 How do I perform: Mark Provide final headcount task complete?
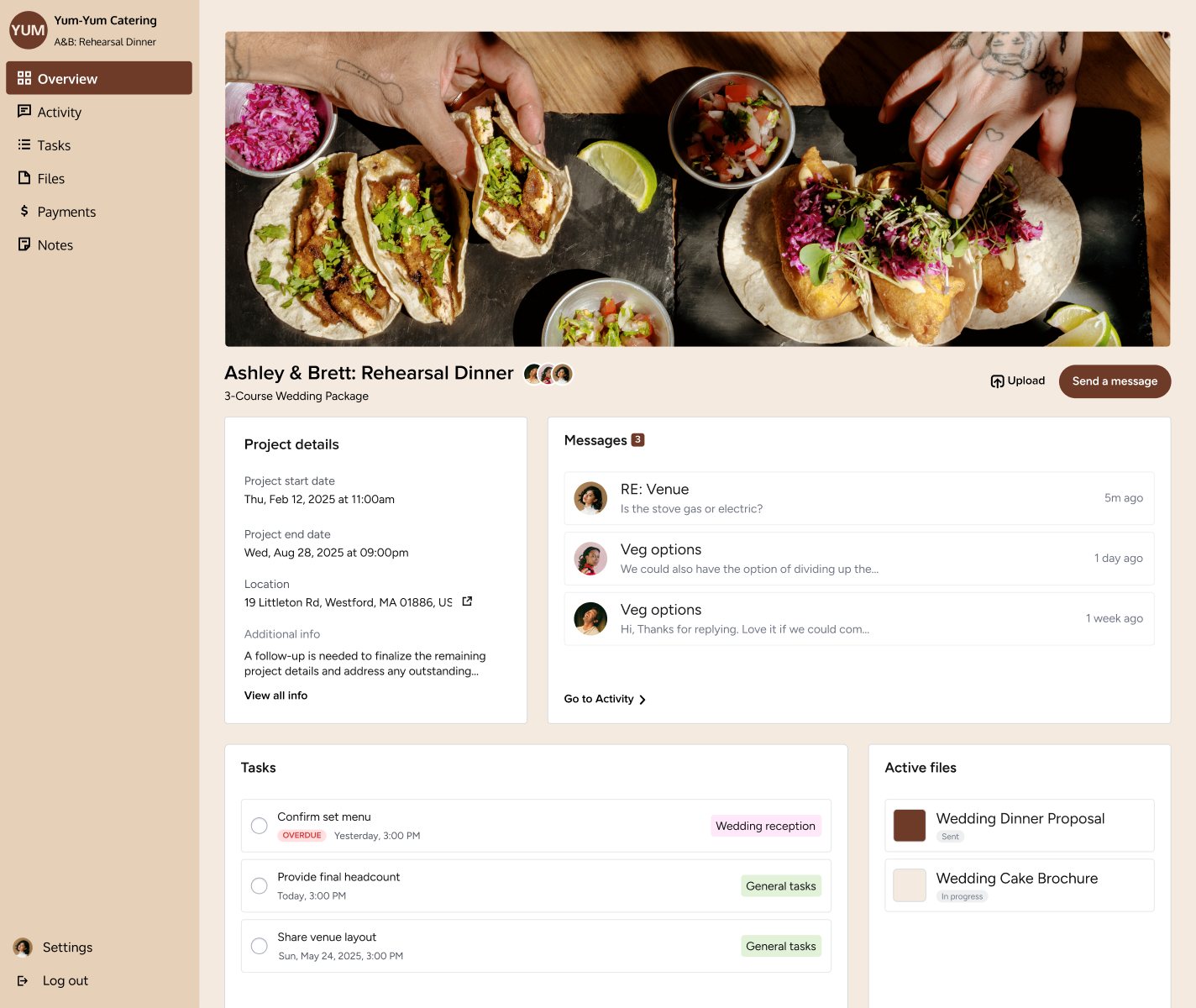[260, 886]
